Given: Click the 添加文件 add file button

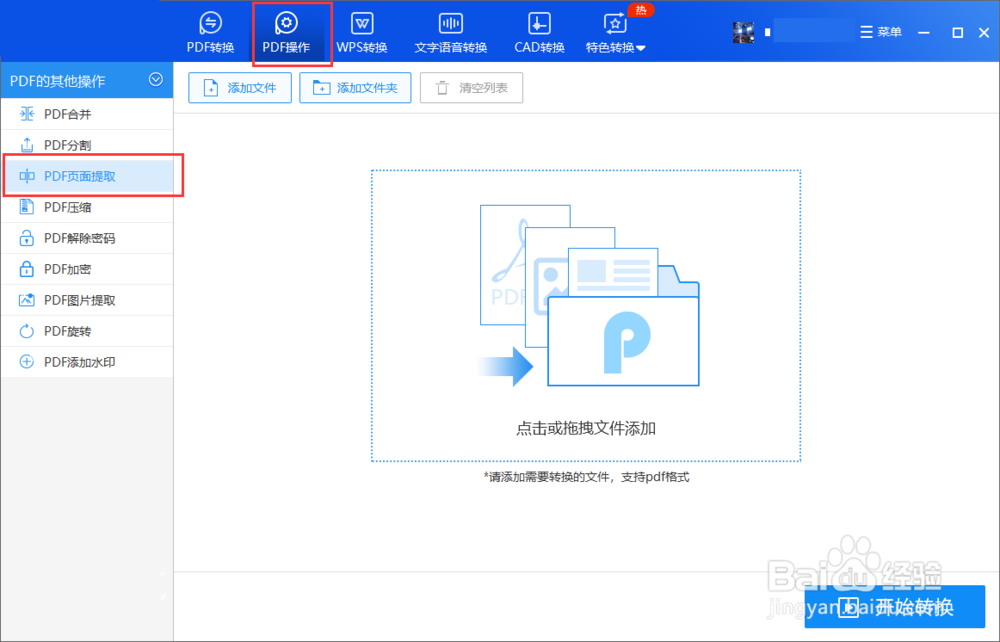Looking at the screenshot, I should coord(239,88).
